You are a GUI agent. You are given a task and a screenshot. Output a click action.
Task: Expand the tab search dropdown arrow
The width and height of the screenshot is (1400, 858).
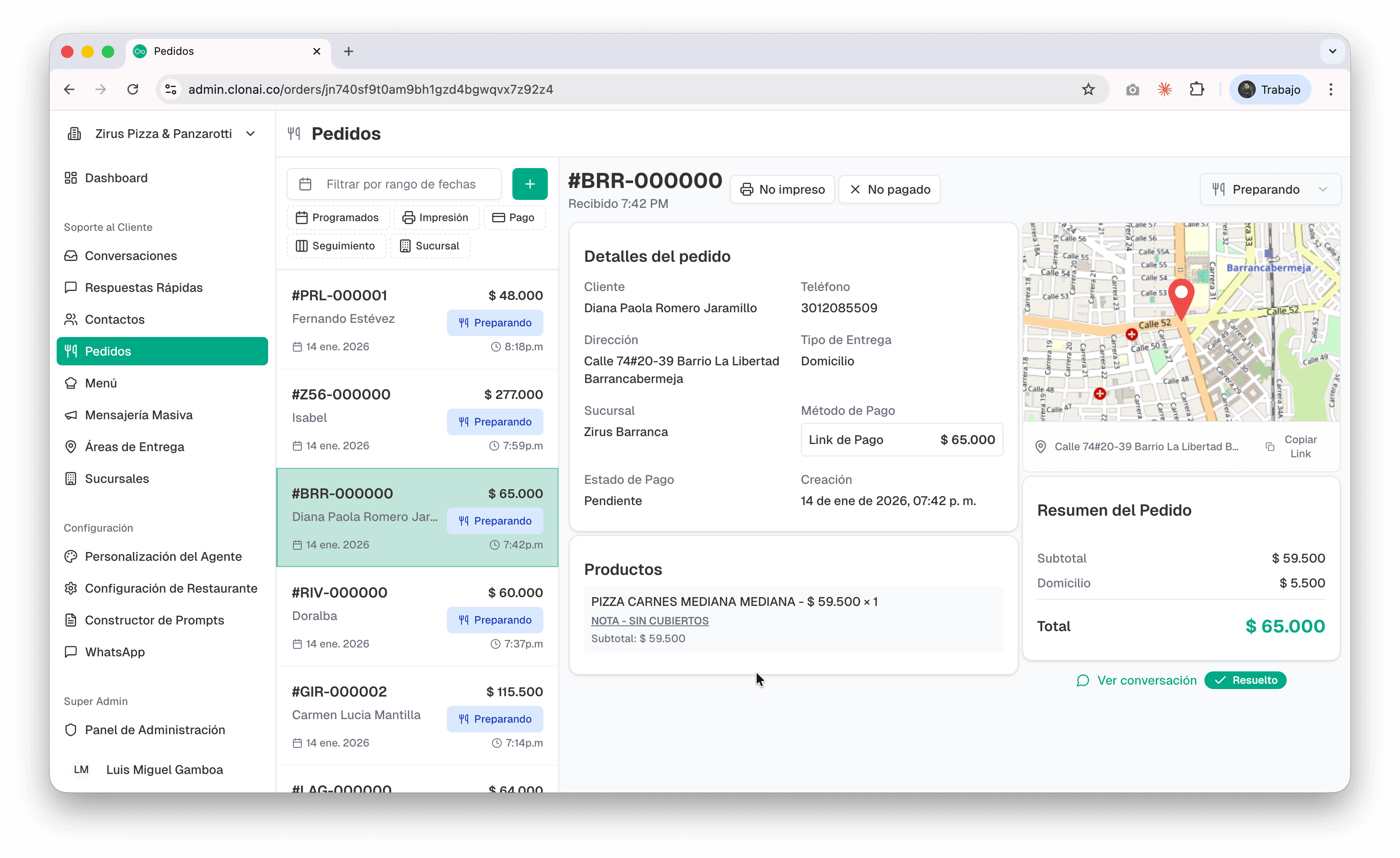click(1332, 51)
